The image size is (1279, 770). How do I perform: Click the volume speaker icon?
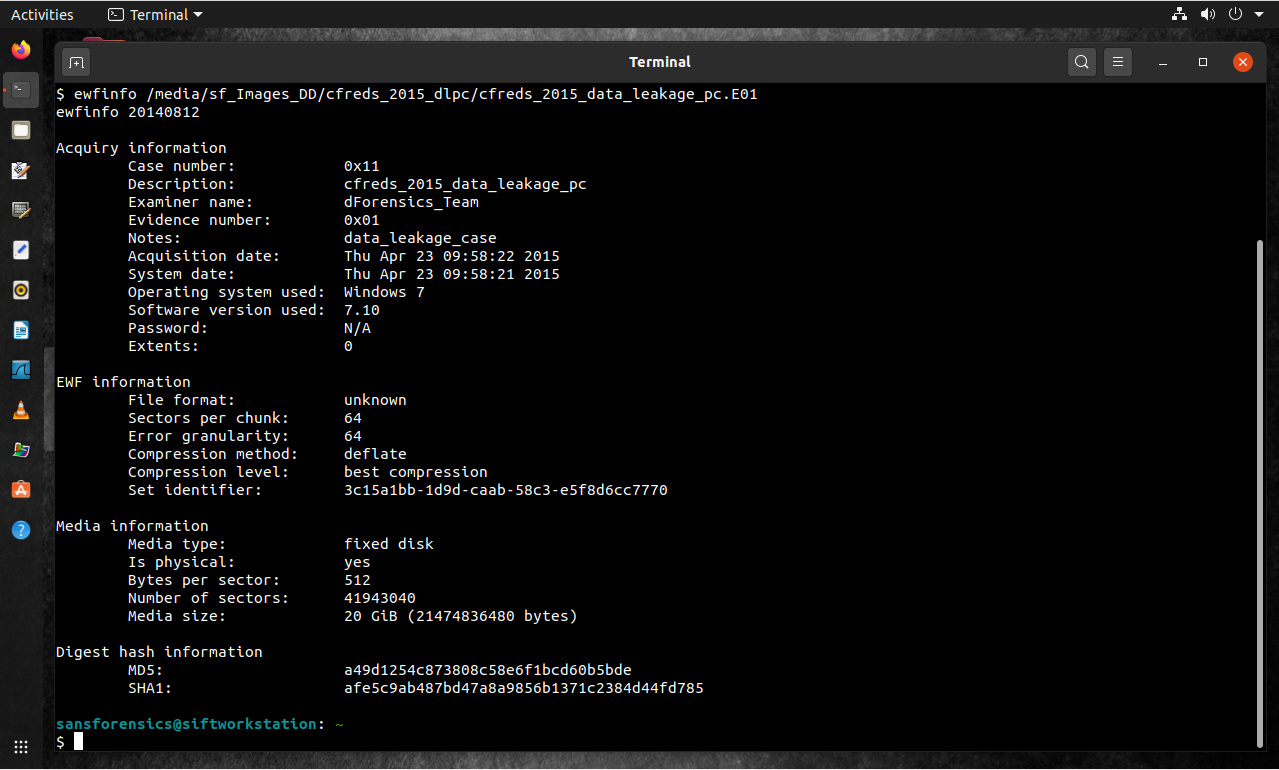point(1208,14)
